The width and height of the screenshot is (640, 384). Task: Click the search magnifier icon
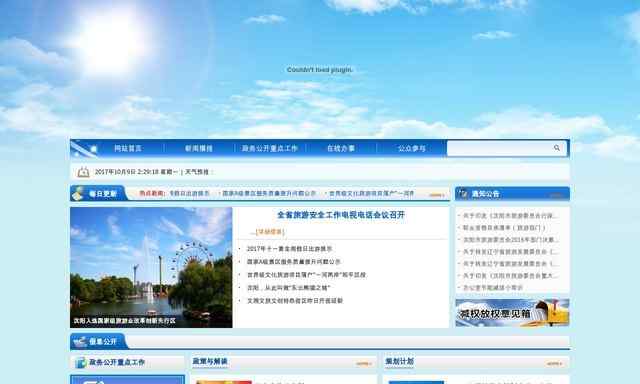[557, 148]
